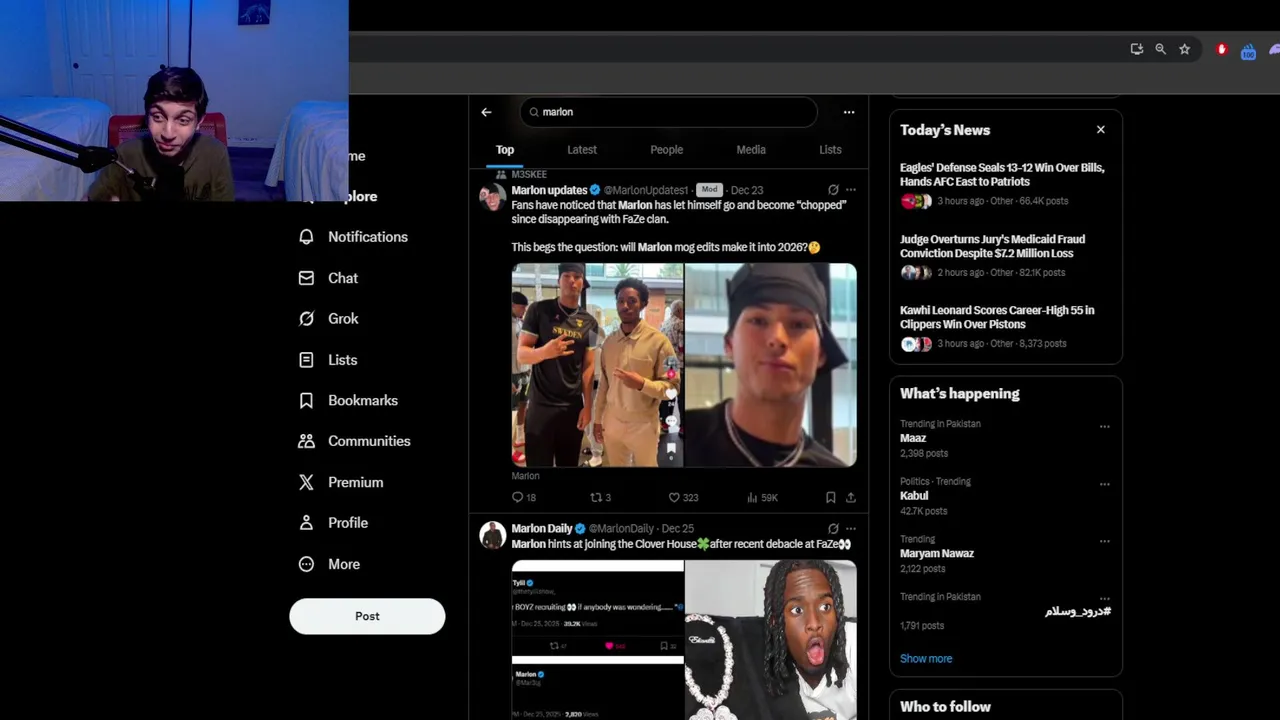
Task: Click the @MarlonUpdates1 handle
Action: pyautogui.click(x=646, y=190)
